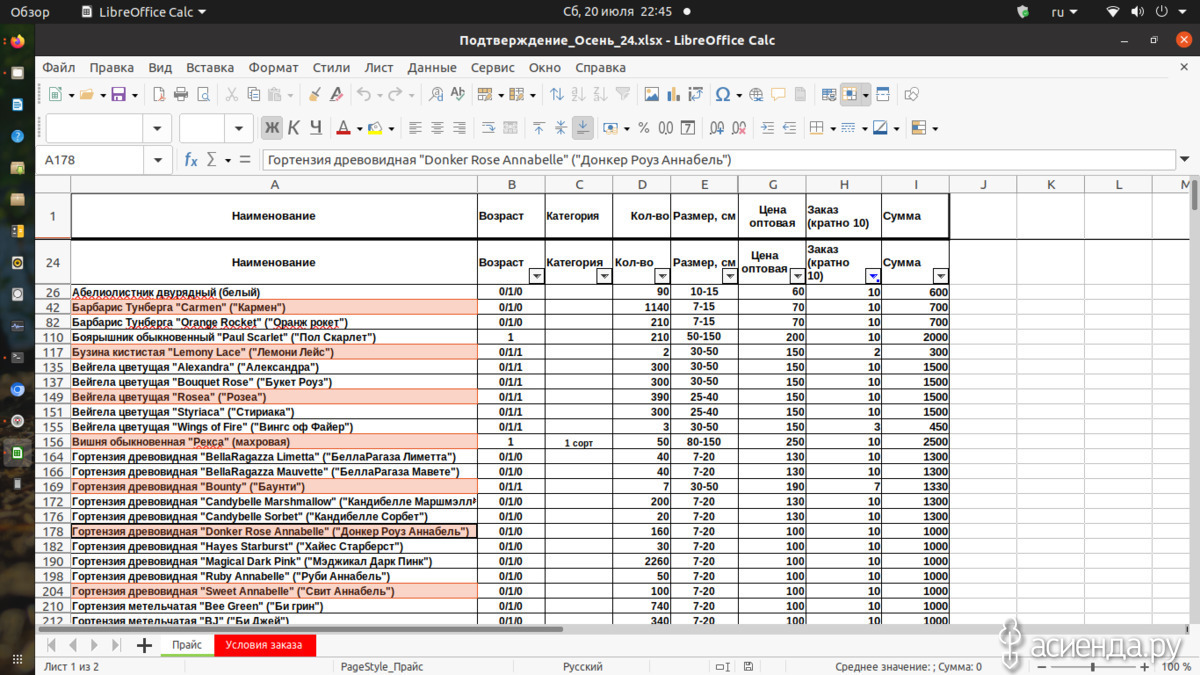1200x675 pixels.
Task: Toggle Italic (К) formatting
Action: pyautogui.click(x=293, y=128)
